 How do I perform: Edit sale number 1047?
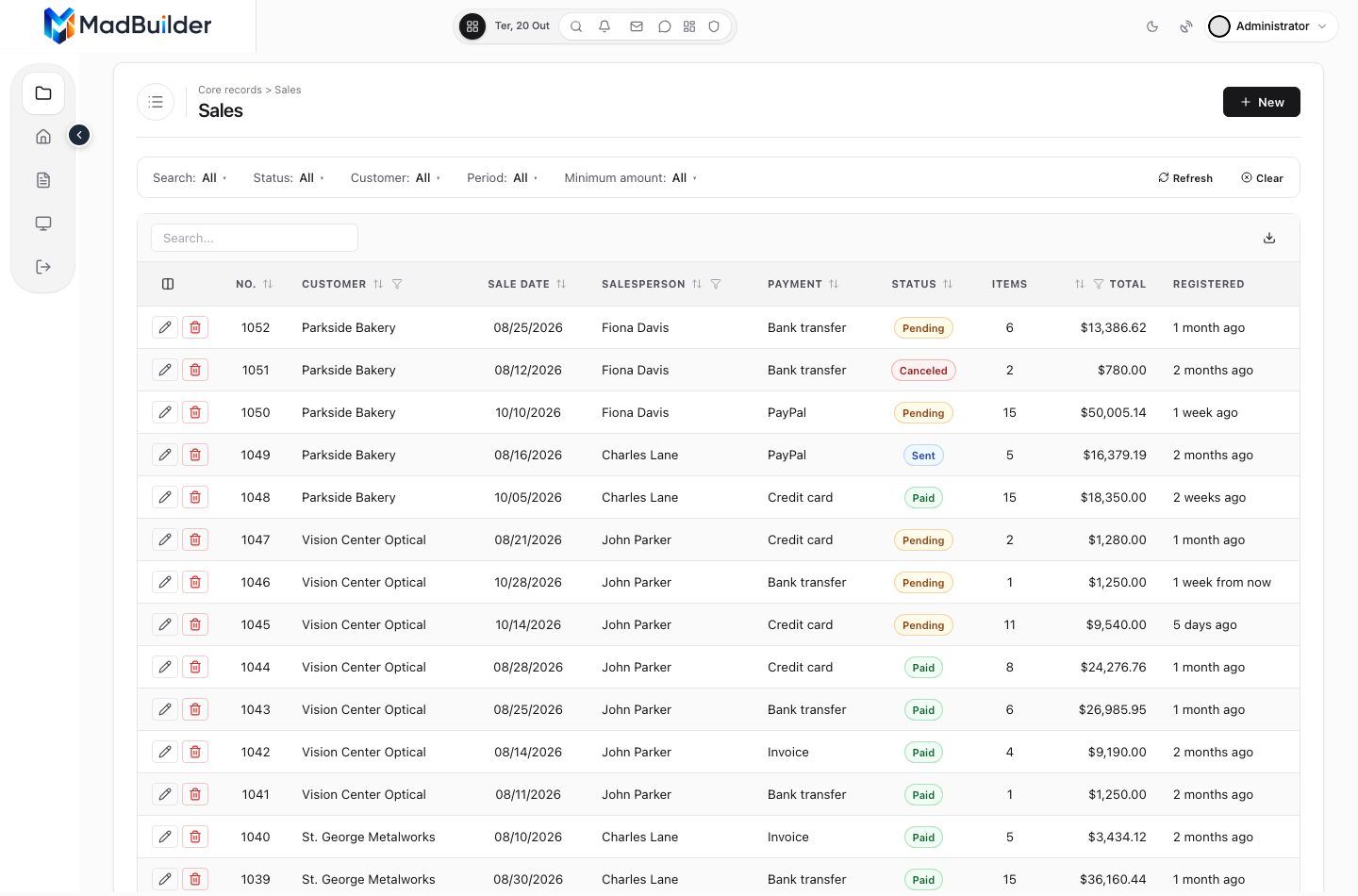click(x=165, y=539)
